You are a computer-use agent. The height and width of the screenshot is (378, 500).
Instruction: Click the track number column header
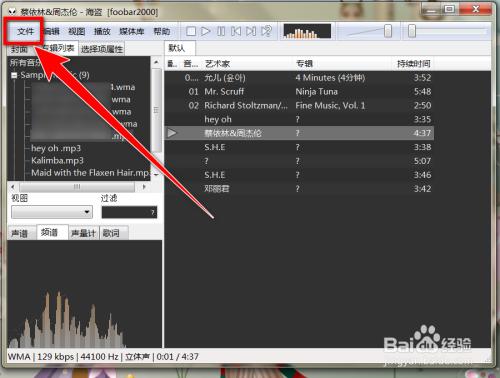pyautogui.click(x=190, y=64)
